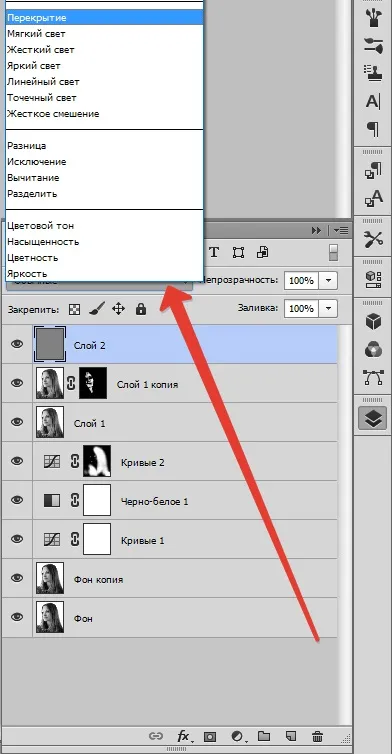The height and width of the screenshot is (754, 392).
Task: Open the Character panel icon
Action: point(373,101)
